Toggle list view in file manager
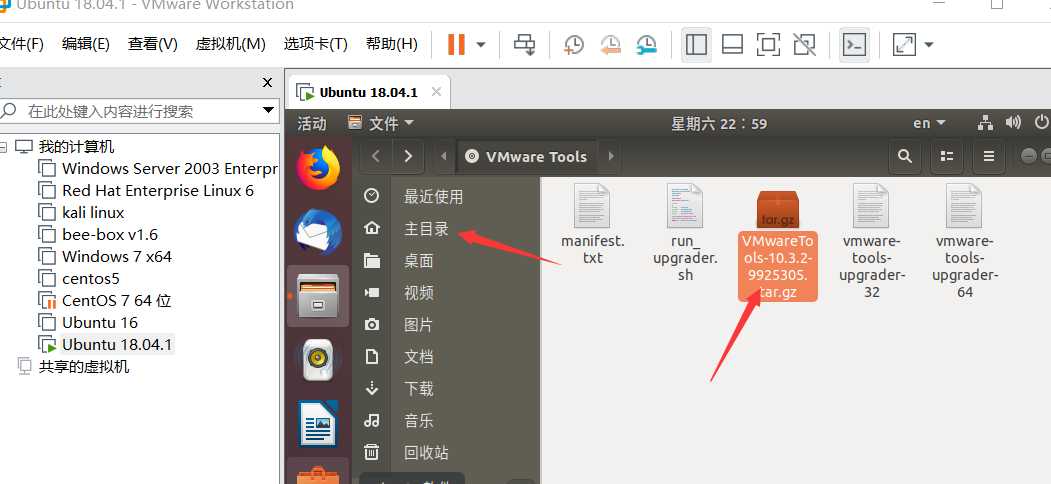 click(x=946, y=156)
